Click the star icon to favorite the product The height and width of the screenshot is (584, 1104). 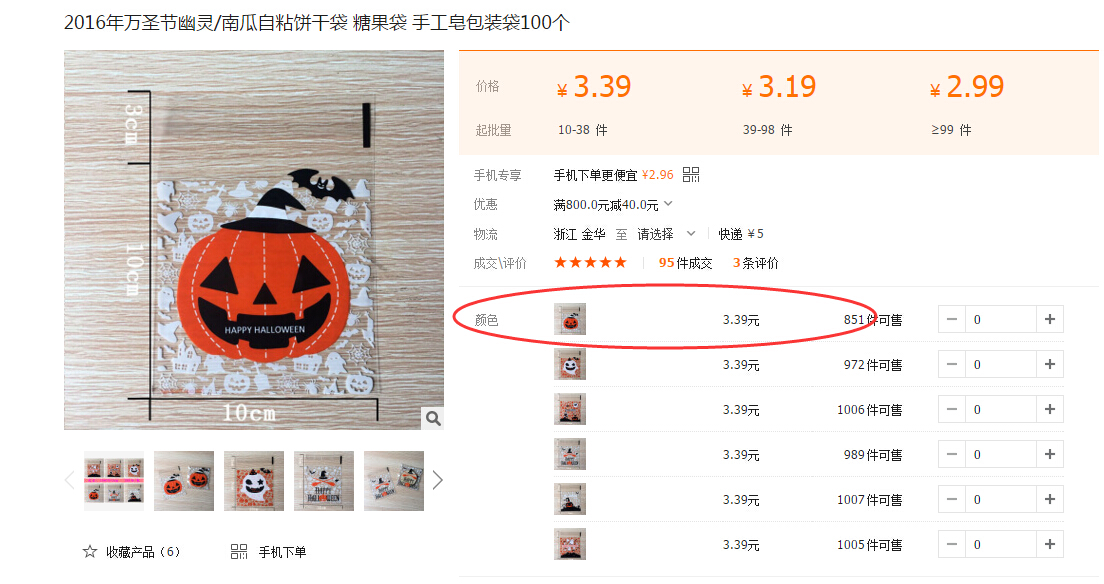point(89,552)
